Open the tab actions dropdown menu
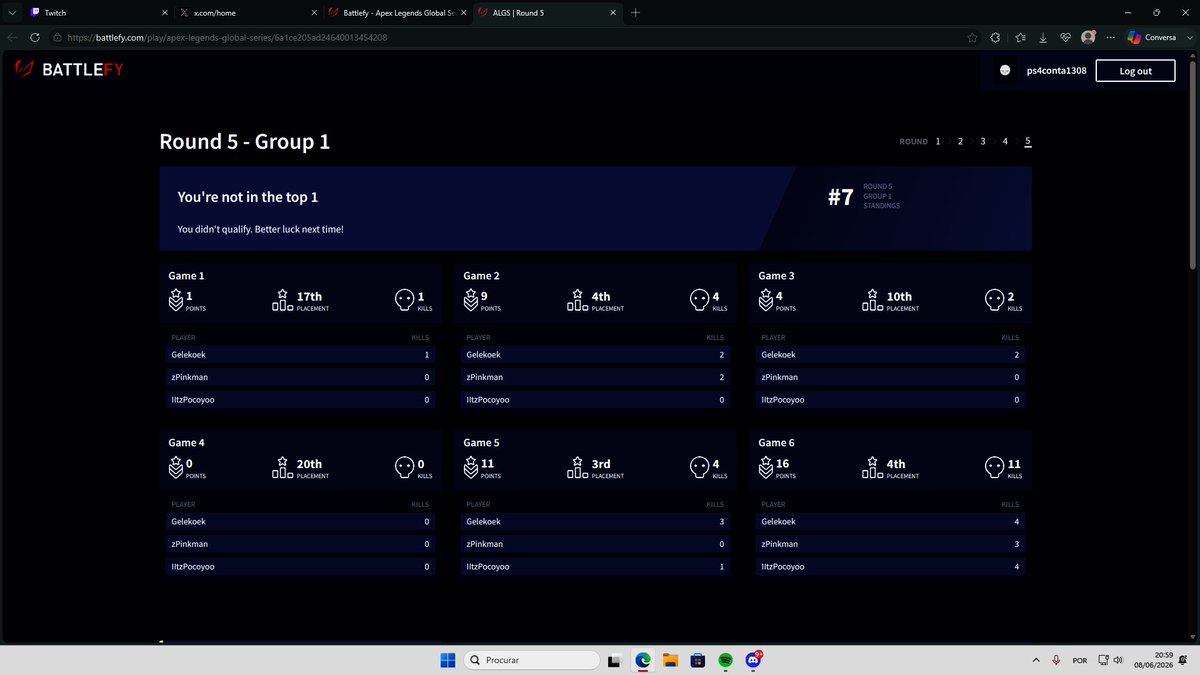The image size is (1200, 675). pos(11,12)
